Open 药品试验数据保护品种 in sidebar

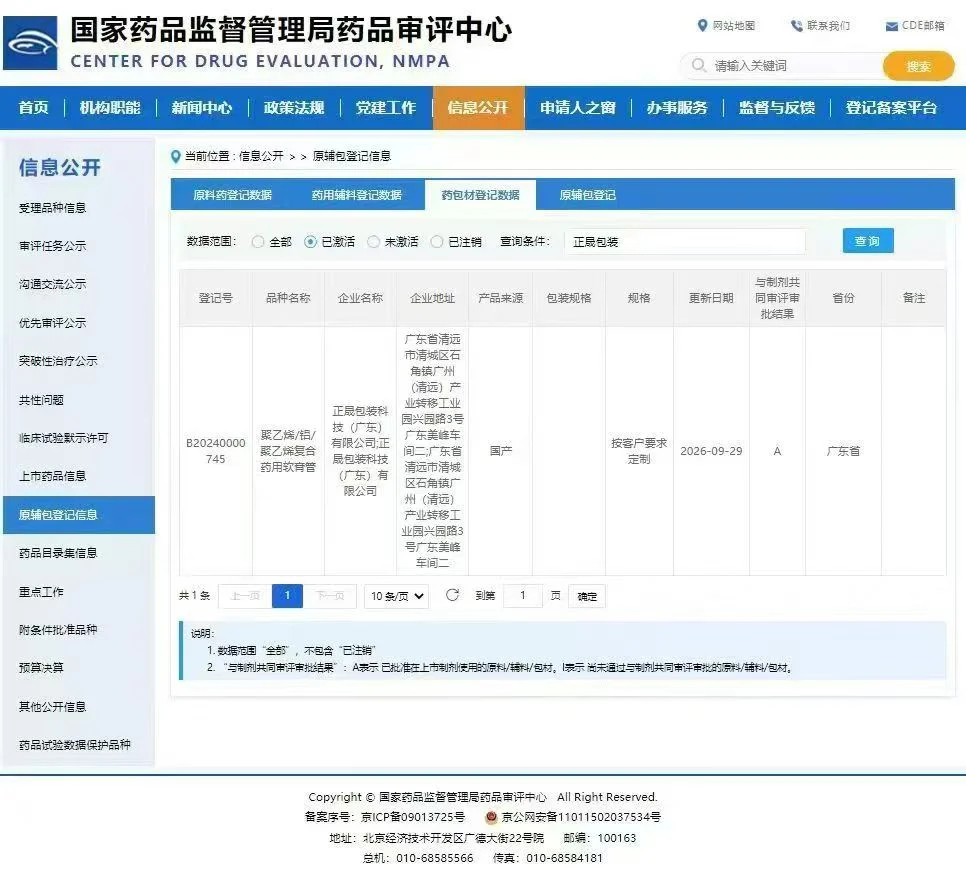[75, 745]
